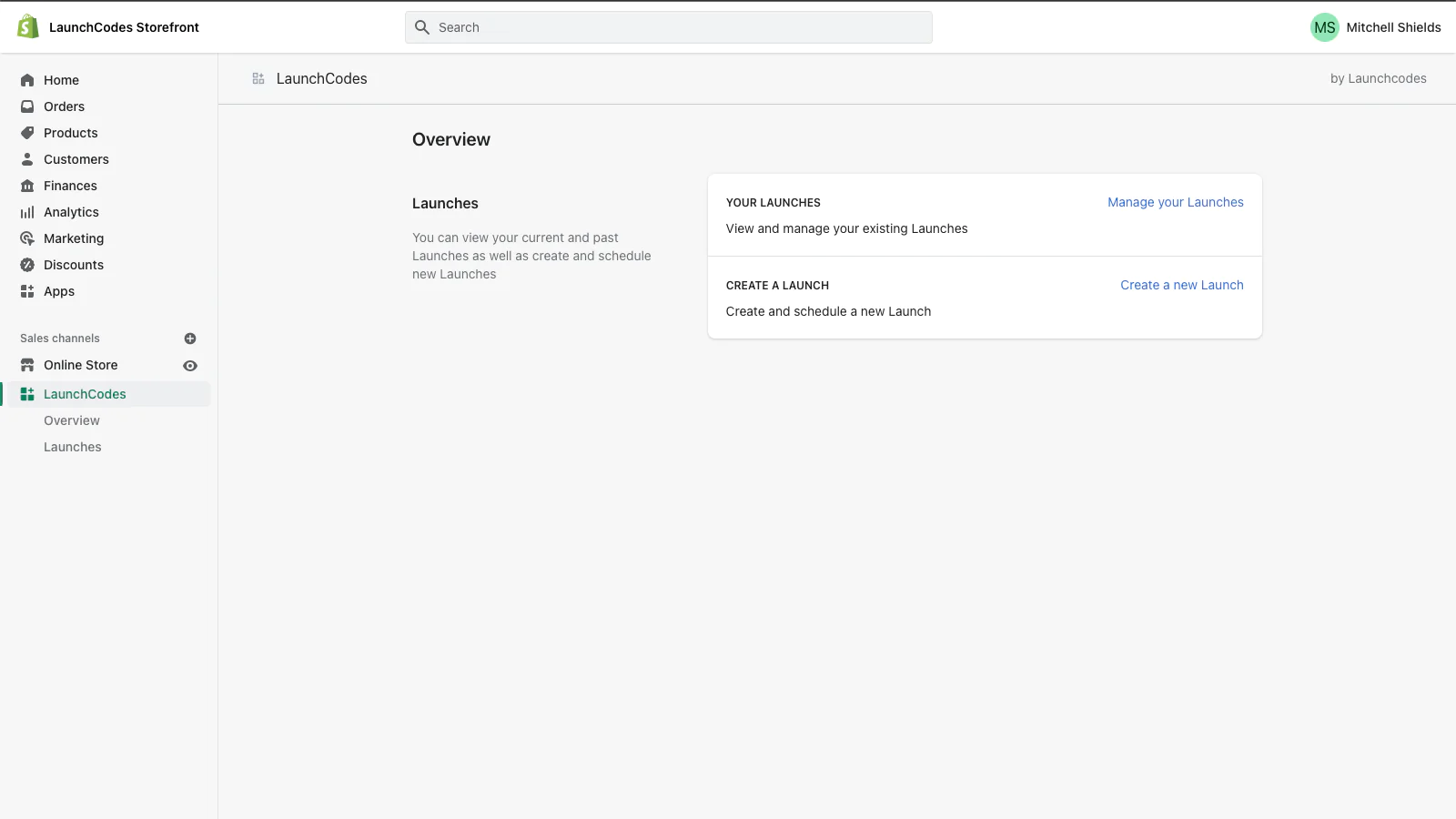Click the Overview page heading
The image size is (1456, 819).
pyautogui.click(x=451, y=139)
